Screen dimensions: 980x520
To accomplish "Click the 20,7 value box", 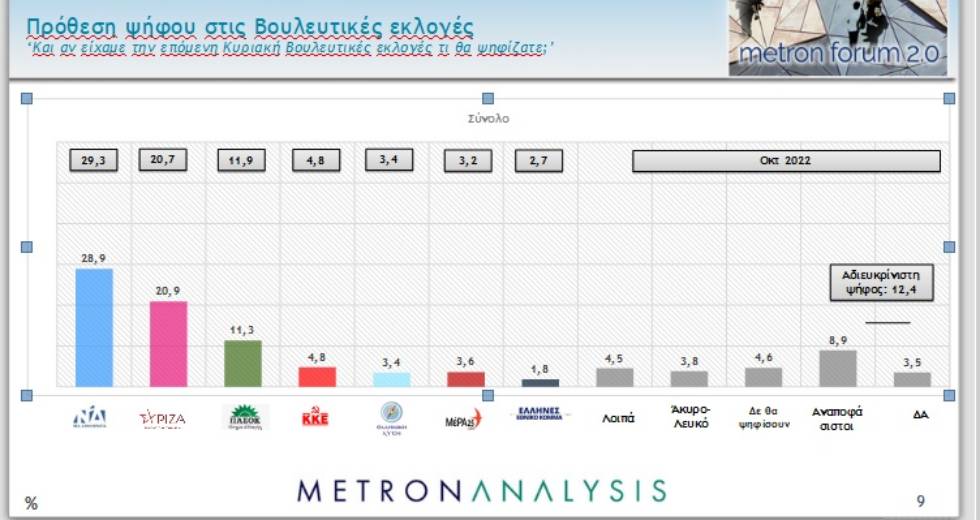I will point(162,160).
